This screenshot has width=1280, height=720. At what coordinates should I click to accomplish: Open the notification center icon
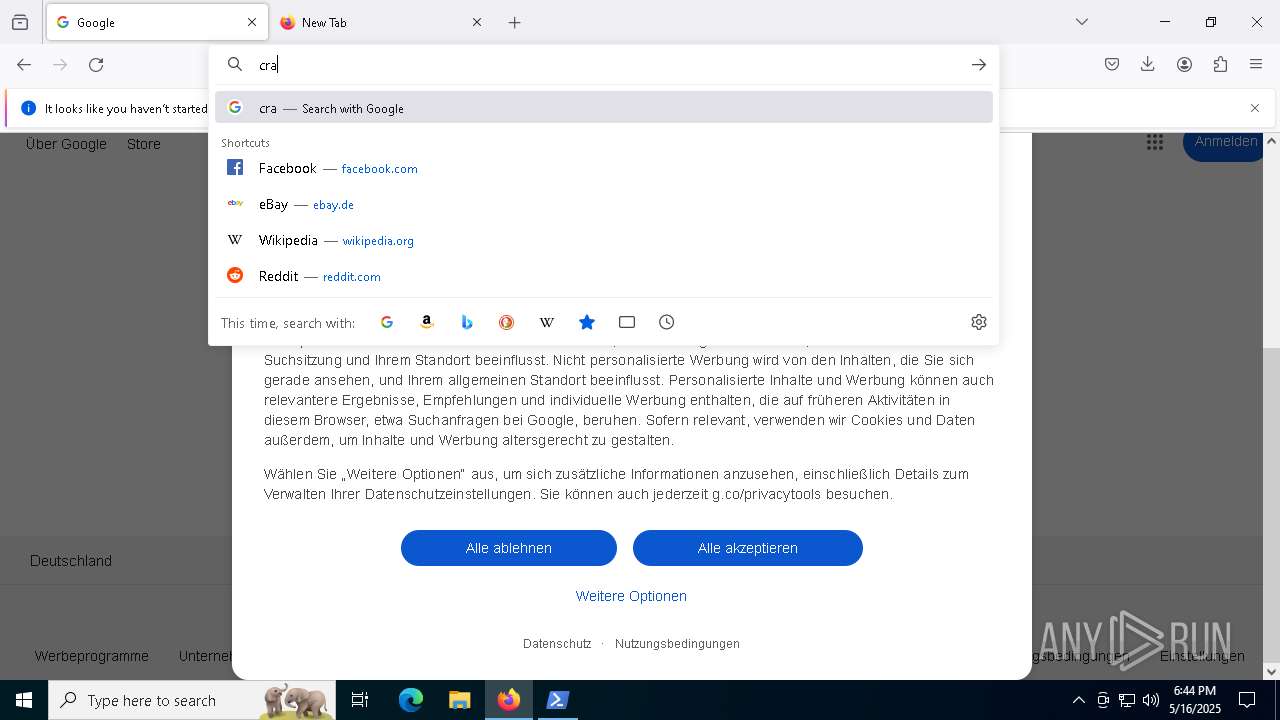click(x=1247, y=700)
